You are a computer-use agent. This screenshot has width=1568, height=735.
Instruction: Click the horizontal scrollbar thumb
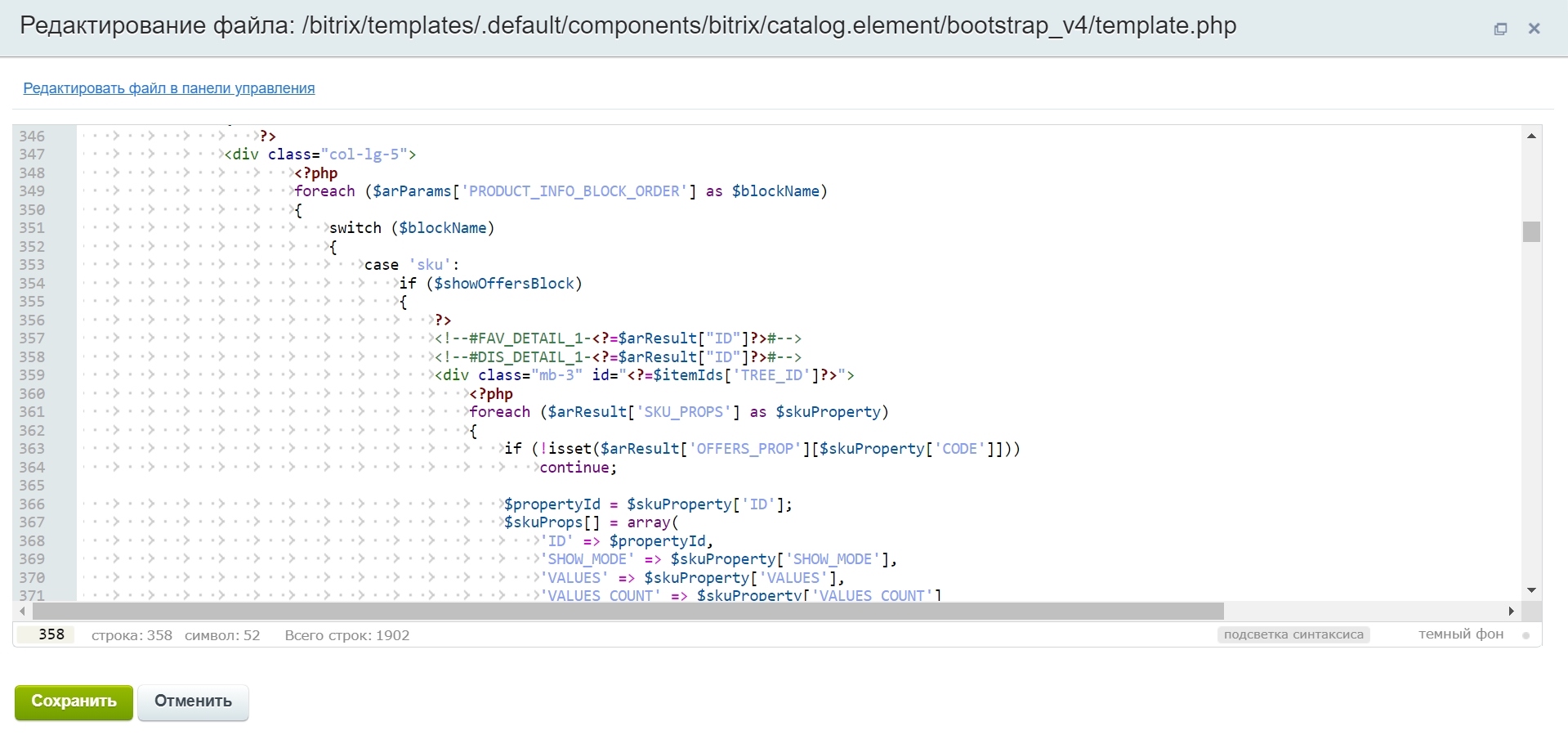(628, 611)
